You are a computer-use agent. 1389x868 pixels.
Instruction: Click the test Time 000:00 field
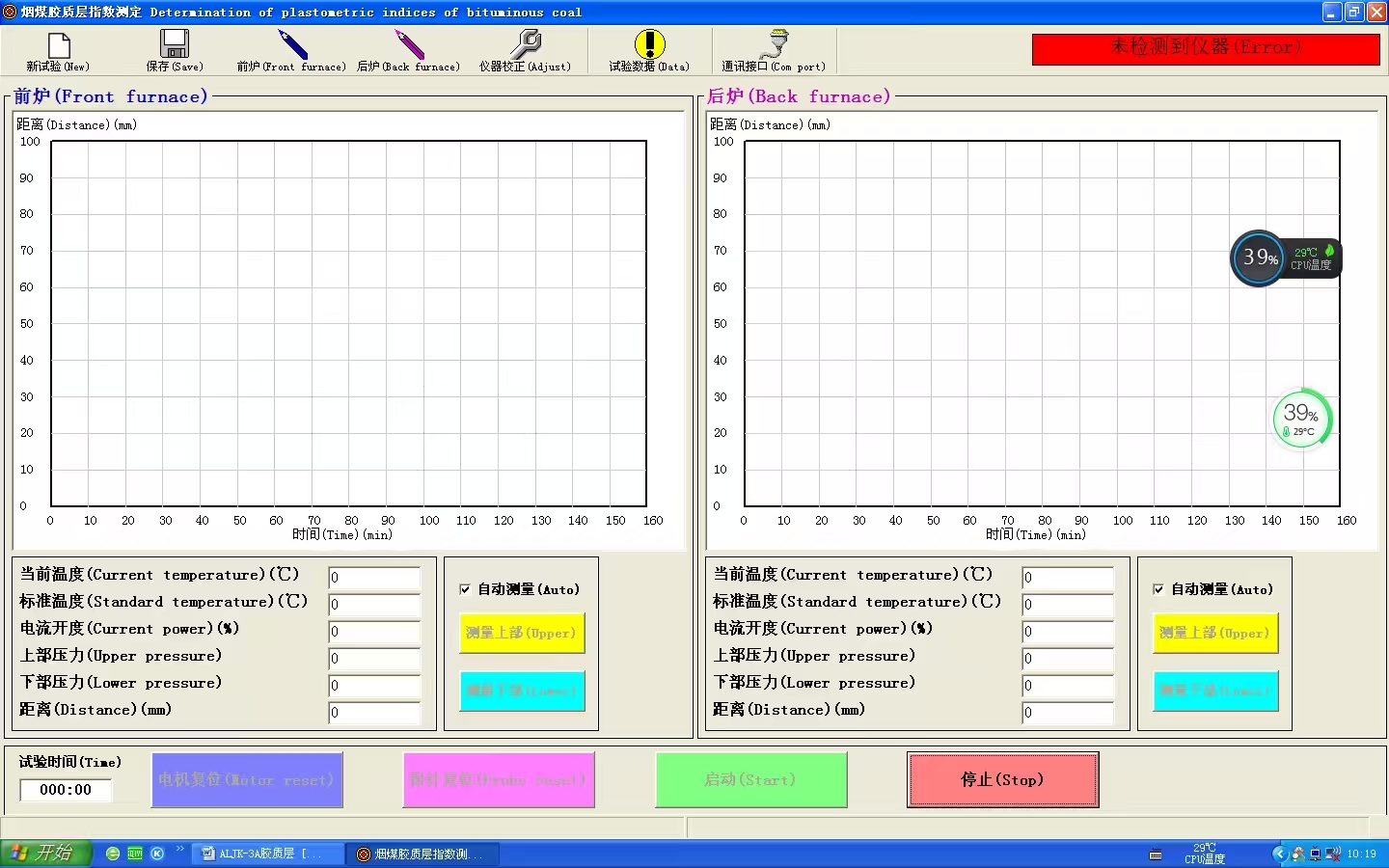pos(66,790)
